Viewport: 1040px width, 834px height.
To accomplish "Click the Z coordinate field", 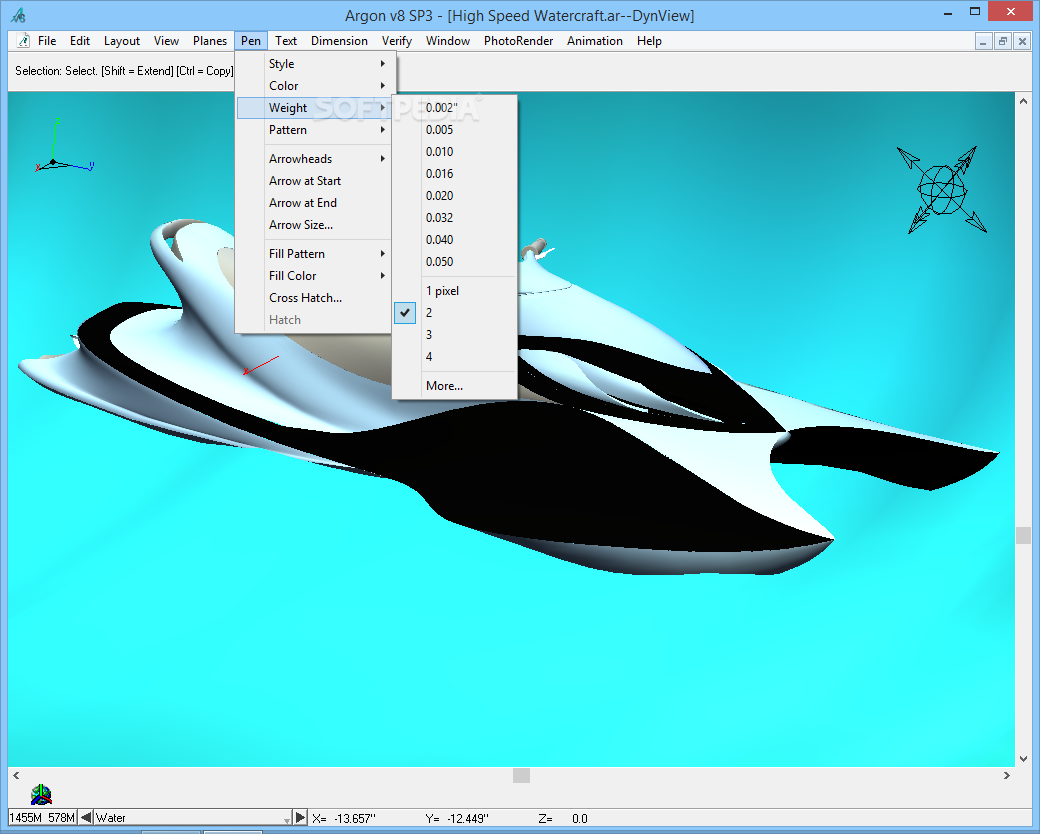I will [564, 818].
